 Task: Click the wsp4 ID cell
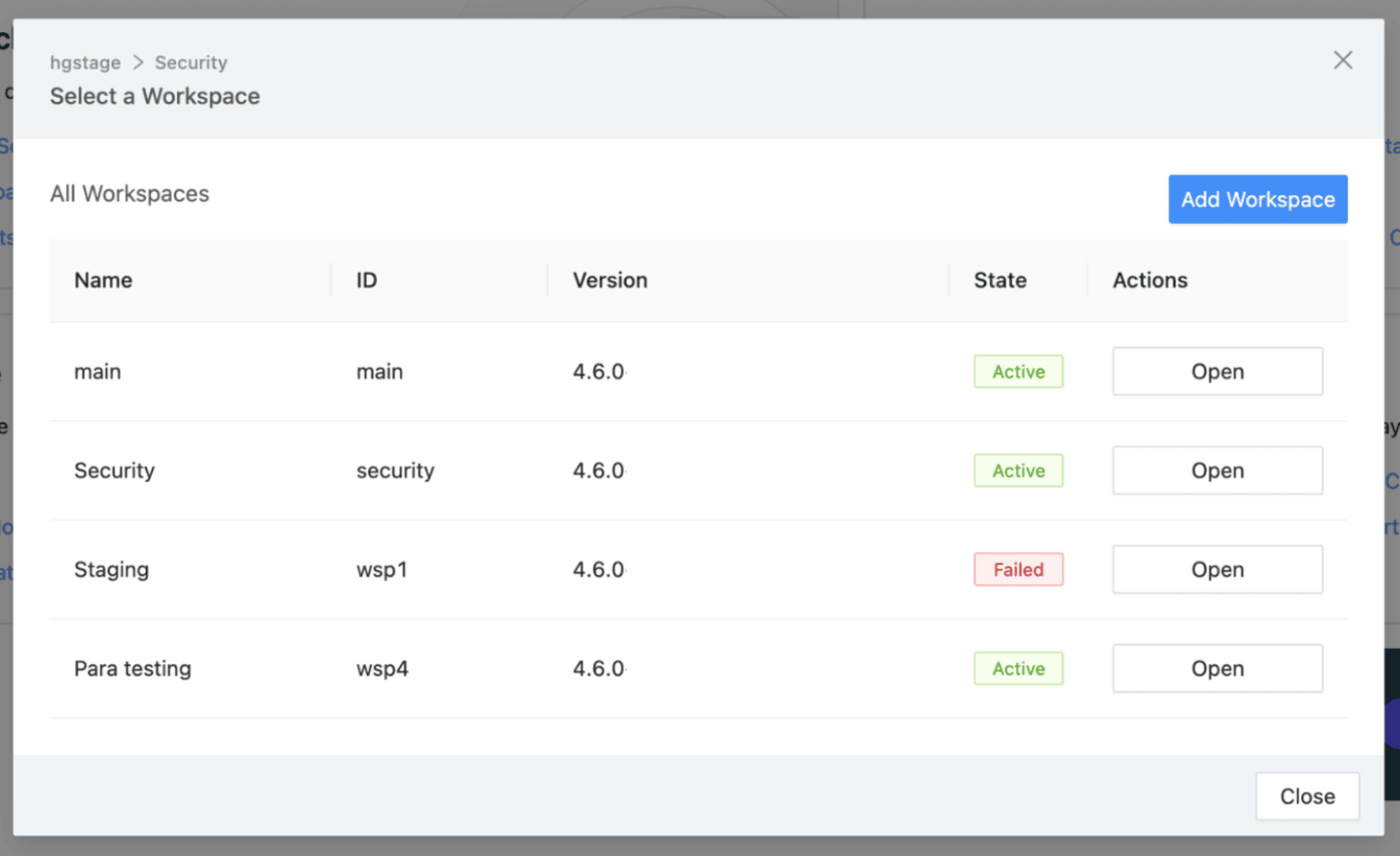(381, 669)
